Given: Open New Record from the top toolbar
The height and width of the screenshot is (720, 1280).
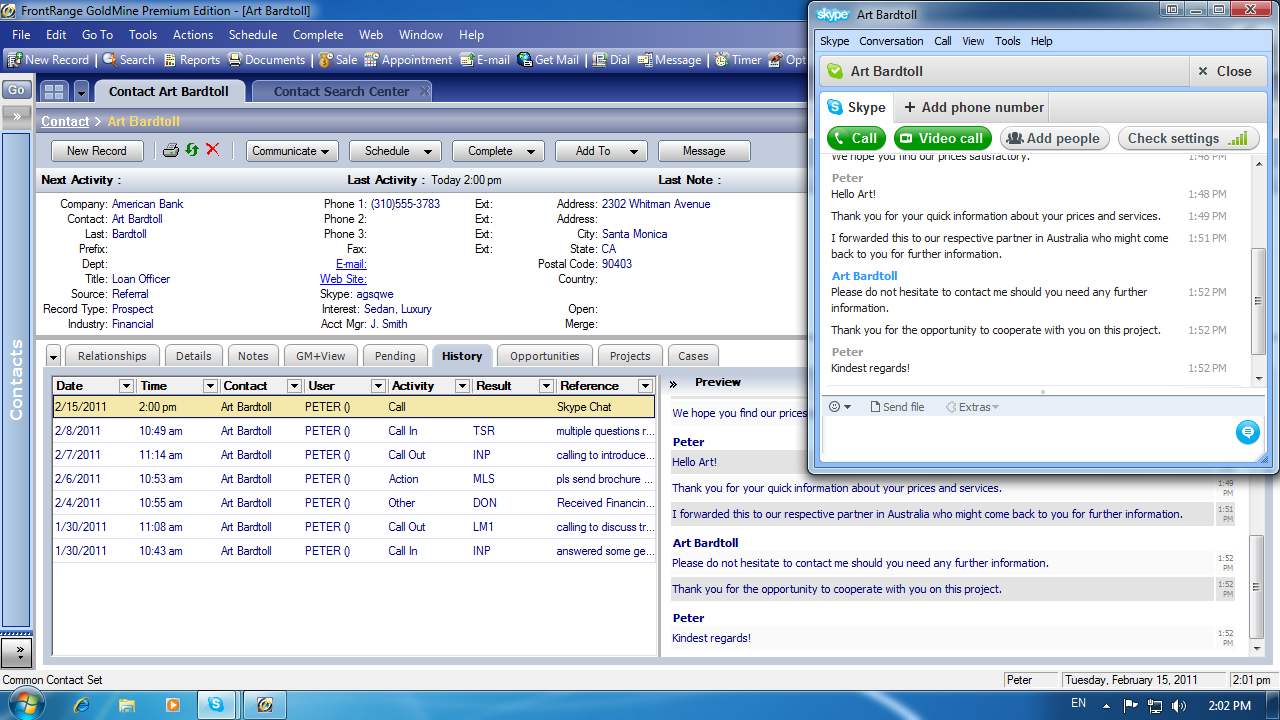Looking at the screenshot, I should [x=49, y=60].
